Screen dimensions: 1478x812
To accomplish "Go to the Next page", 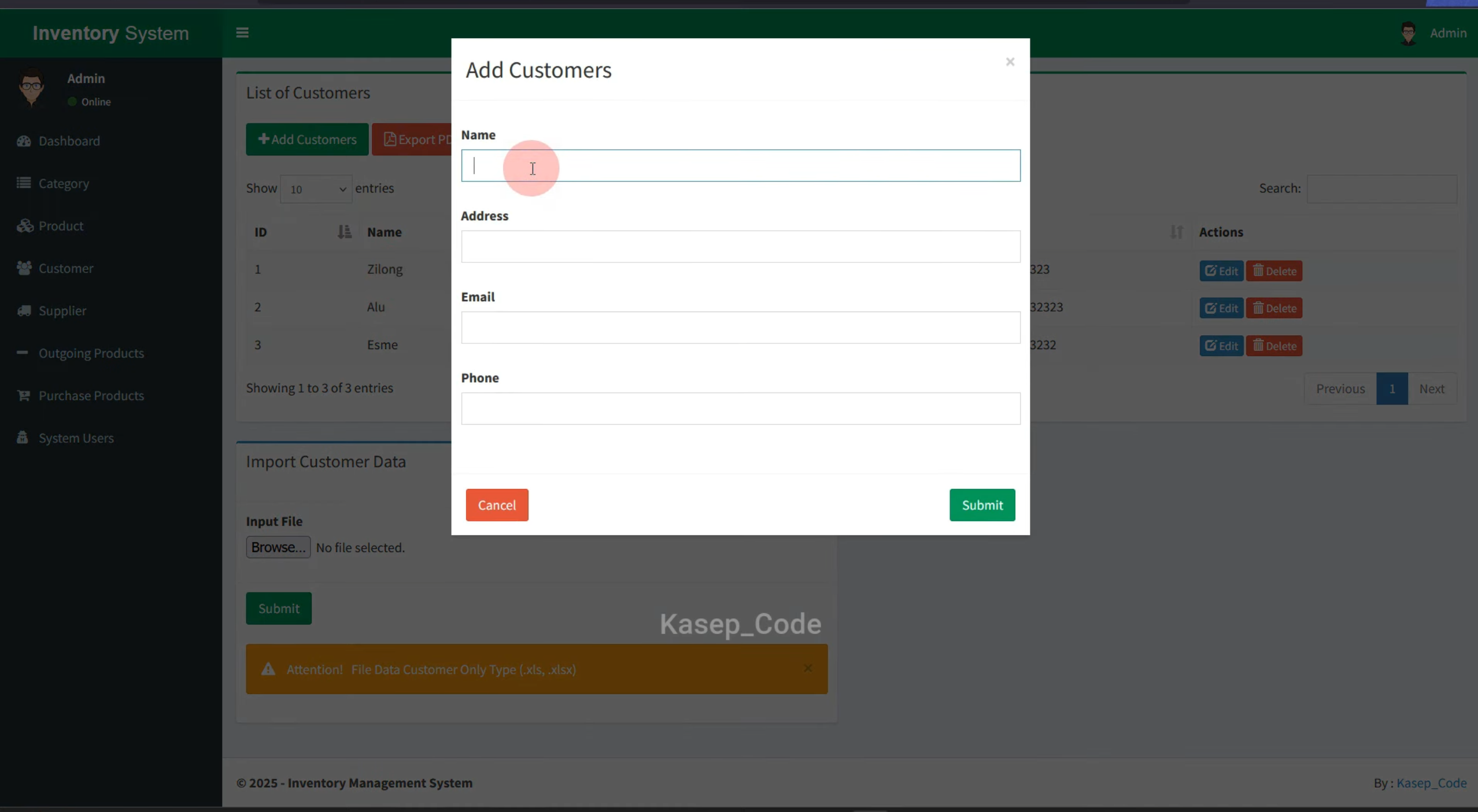I will [1432, 389].
